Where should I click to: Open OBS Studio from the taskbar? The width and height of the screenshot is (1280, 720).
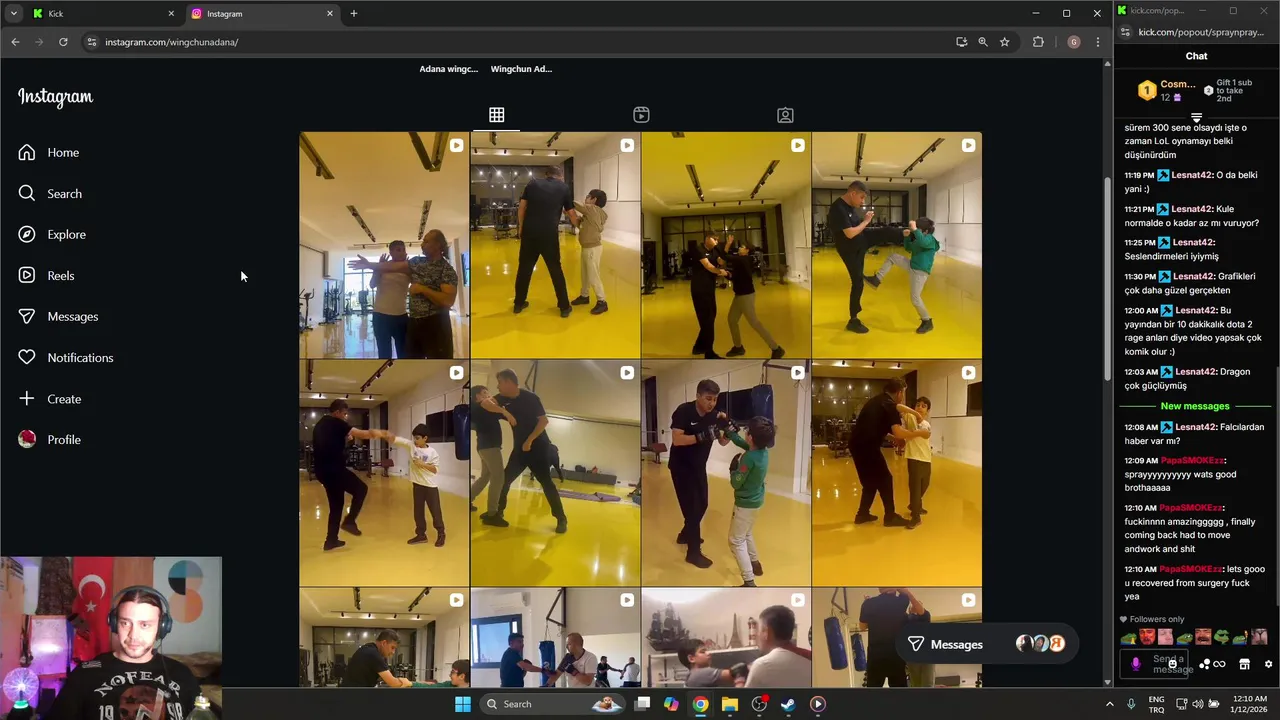coord(759,704)
